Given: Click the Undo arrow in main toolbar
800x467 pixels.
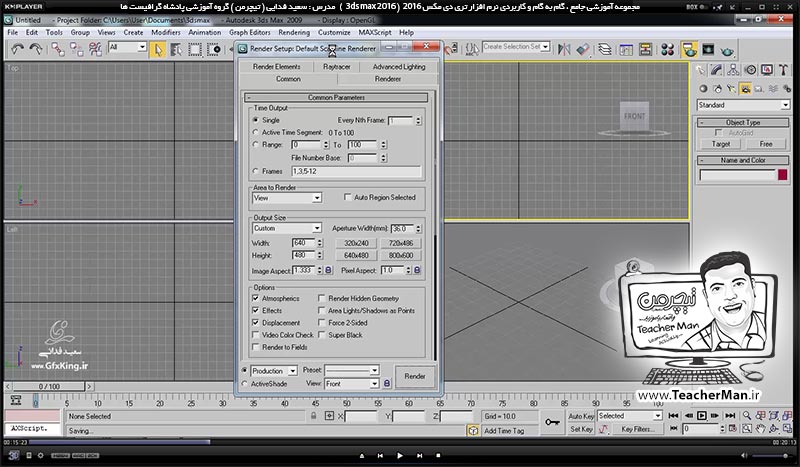Looking at the screenshot, I should (x=17, y=50).
